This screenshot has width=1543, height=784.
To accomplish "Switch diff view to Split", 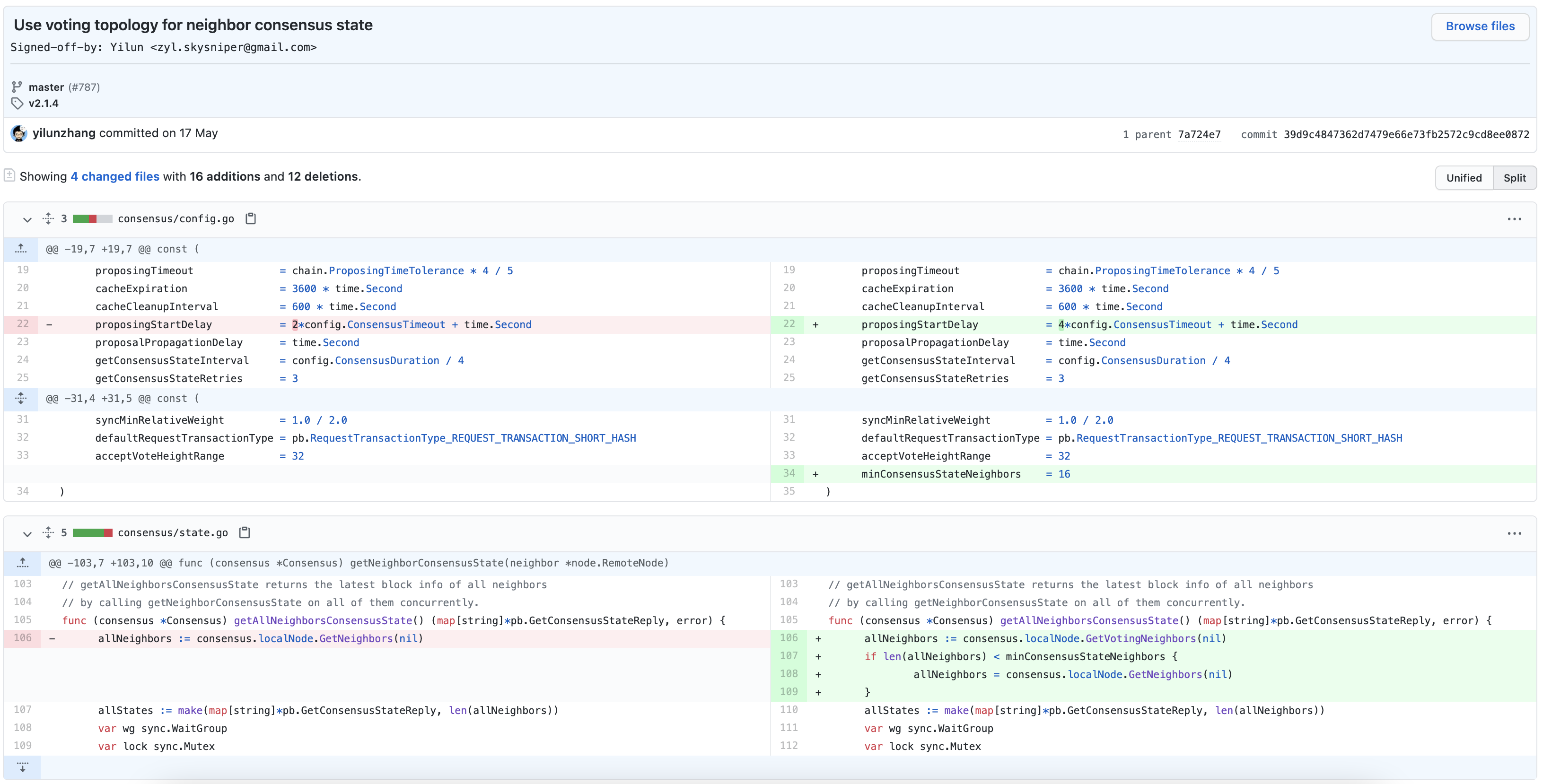I will pos(1514,178).
